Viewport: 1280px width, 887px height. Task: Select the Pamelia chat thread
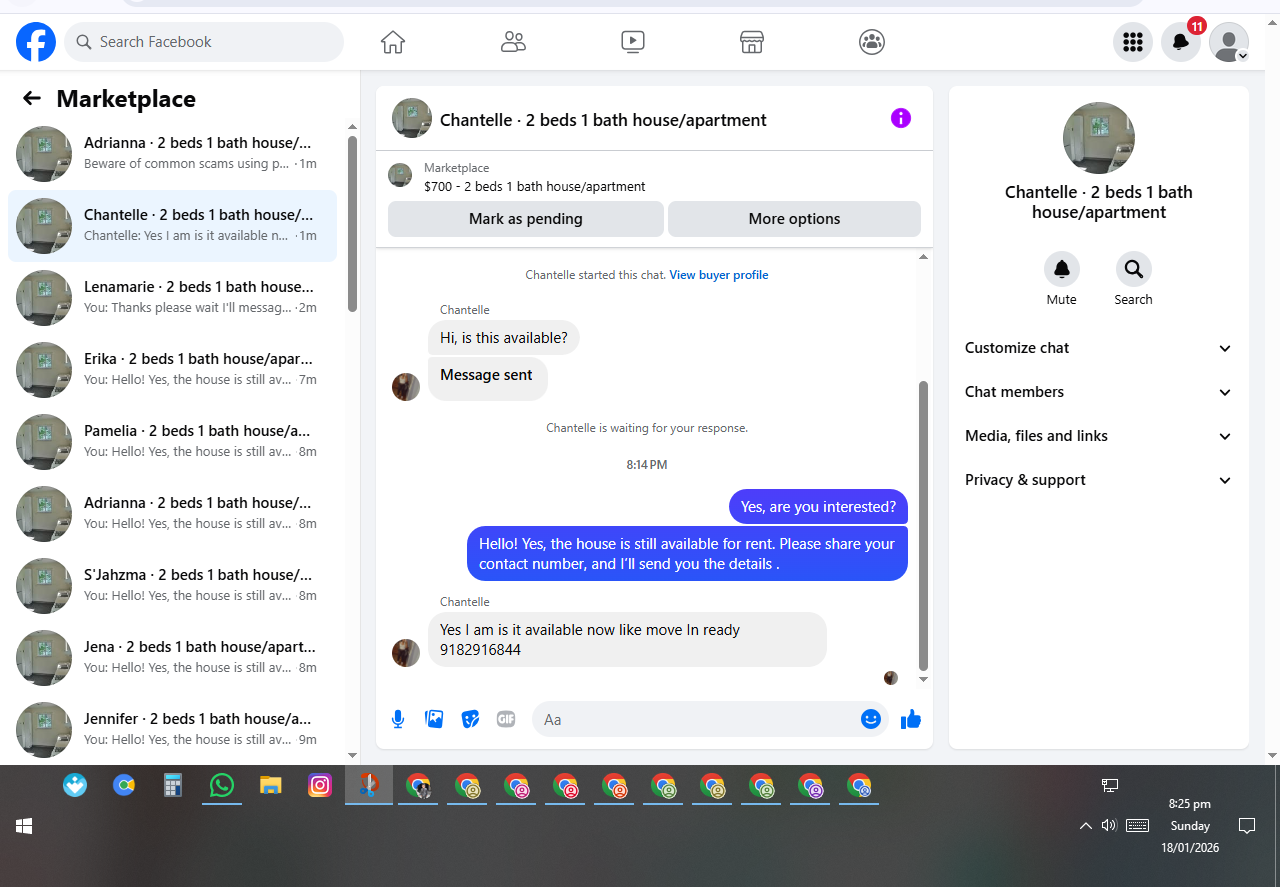click(172, 441)
